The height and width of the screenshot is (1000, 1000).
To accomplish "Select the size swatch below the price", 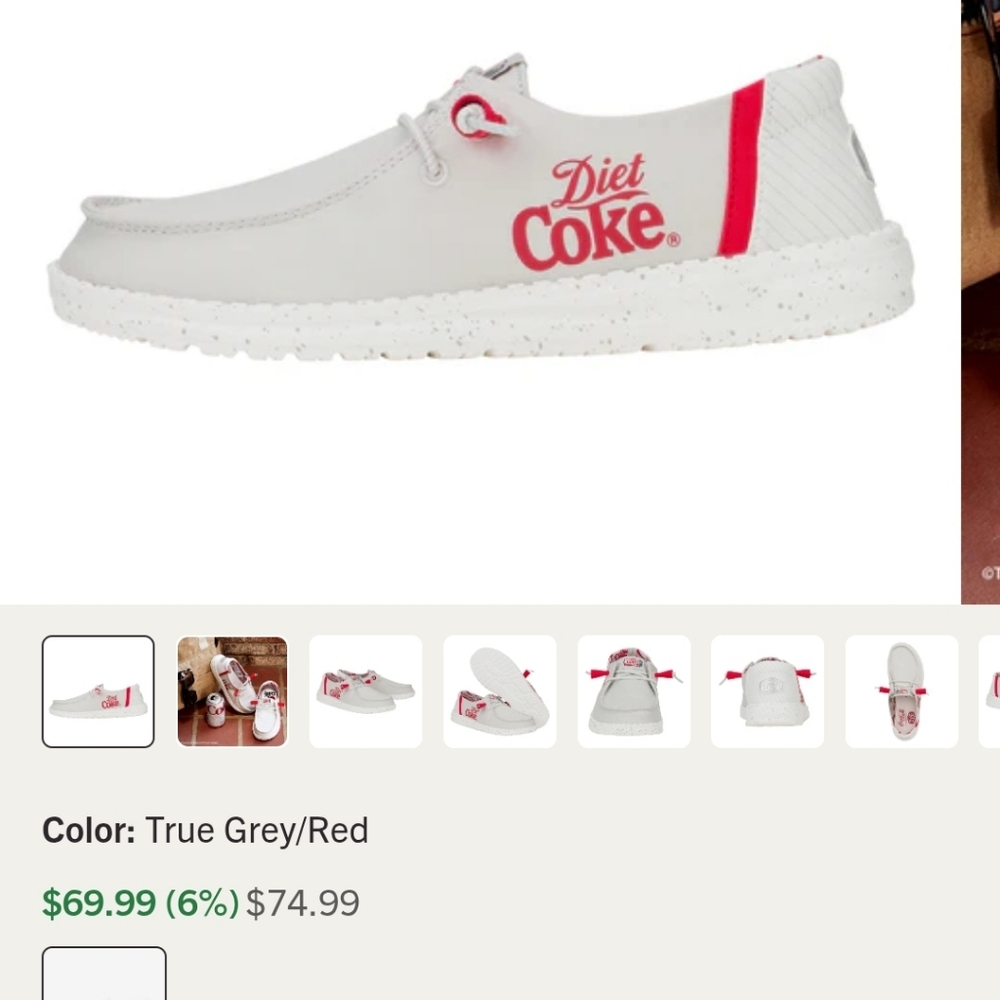I will [104, 975].
